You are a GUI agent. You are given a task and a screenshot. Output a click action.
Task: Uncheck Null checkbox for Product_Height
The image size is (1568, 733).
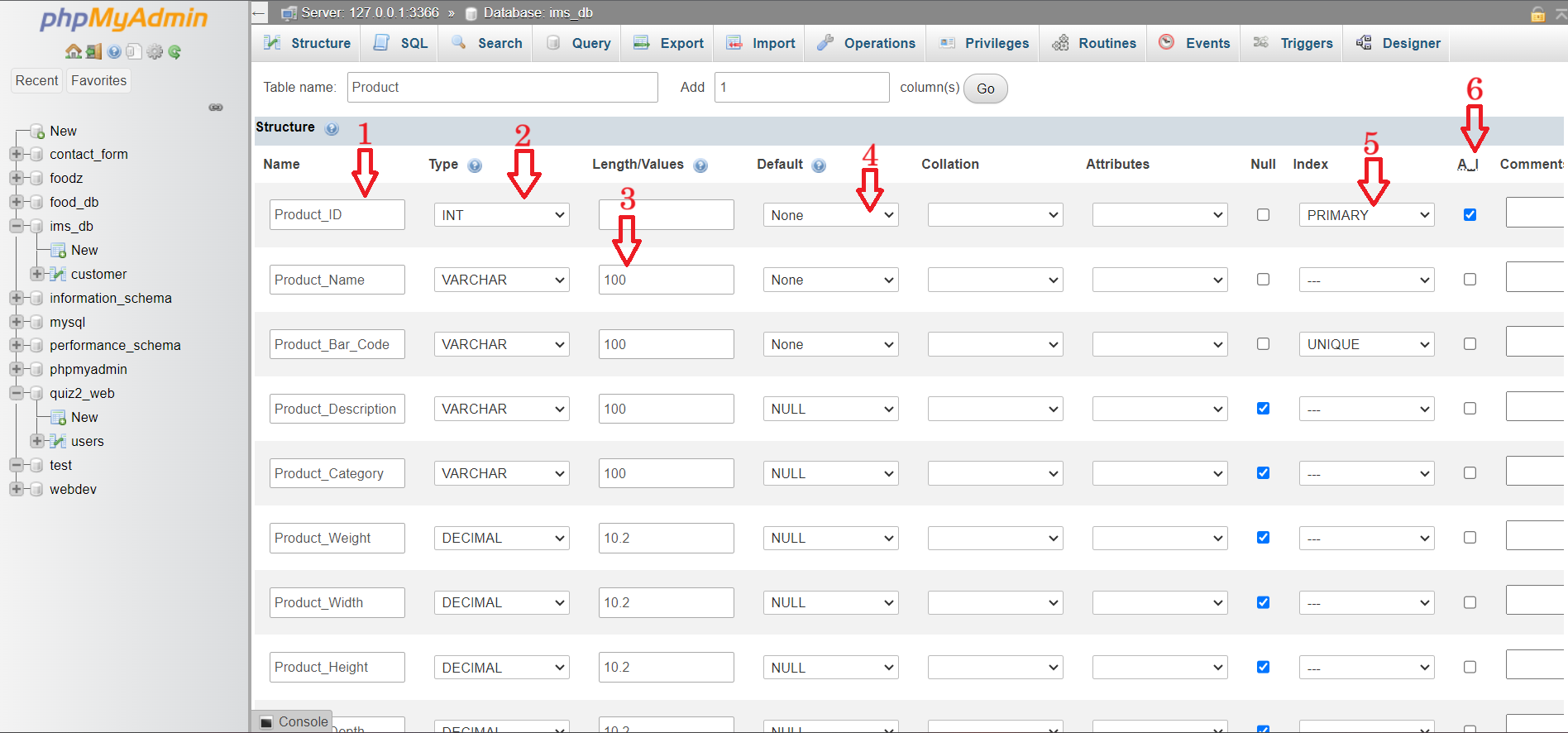(1263, 667)
